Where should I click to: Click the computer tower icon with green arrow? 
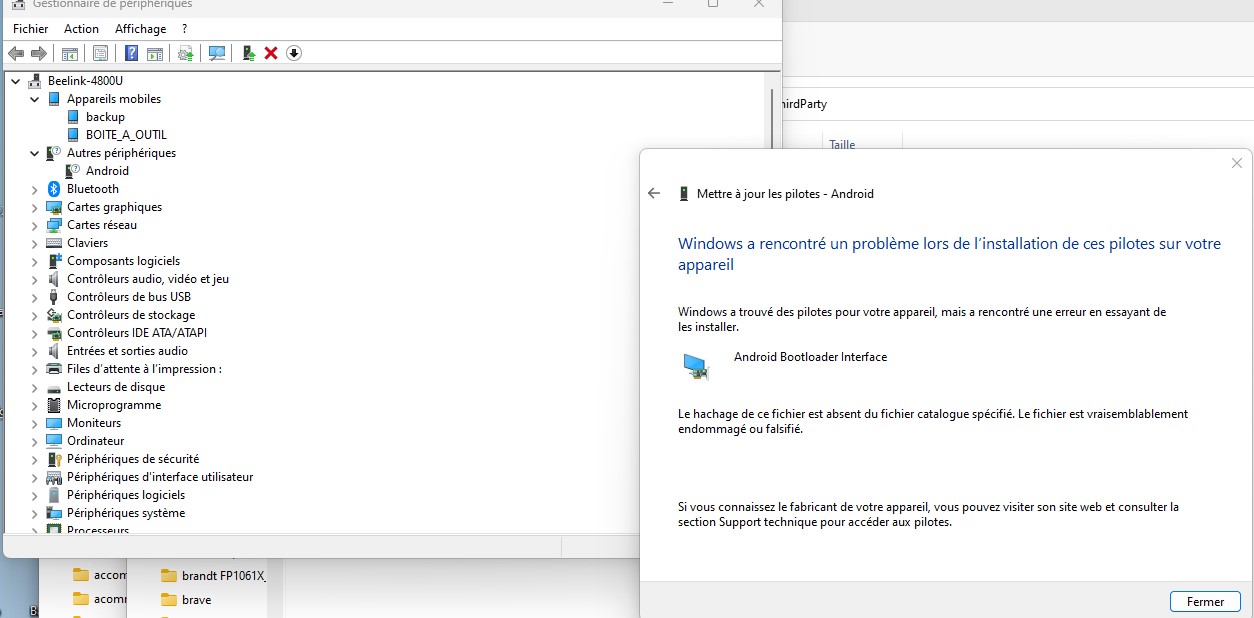[x=249, y=53]
